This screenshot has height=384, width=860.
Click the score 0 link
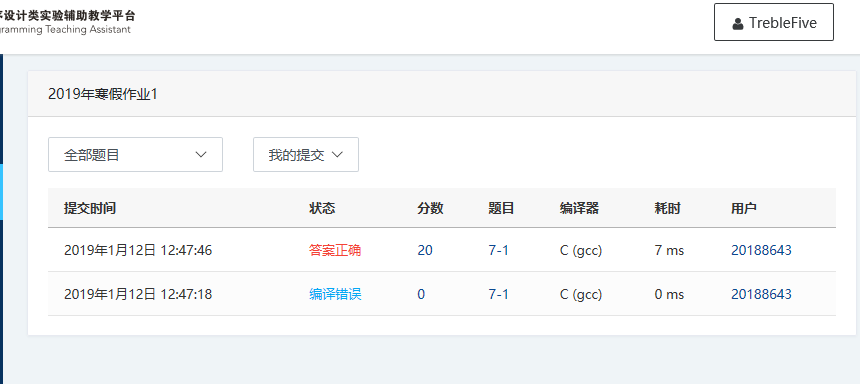pyautogui.click(x=421, y=294)
